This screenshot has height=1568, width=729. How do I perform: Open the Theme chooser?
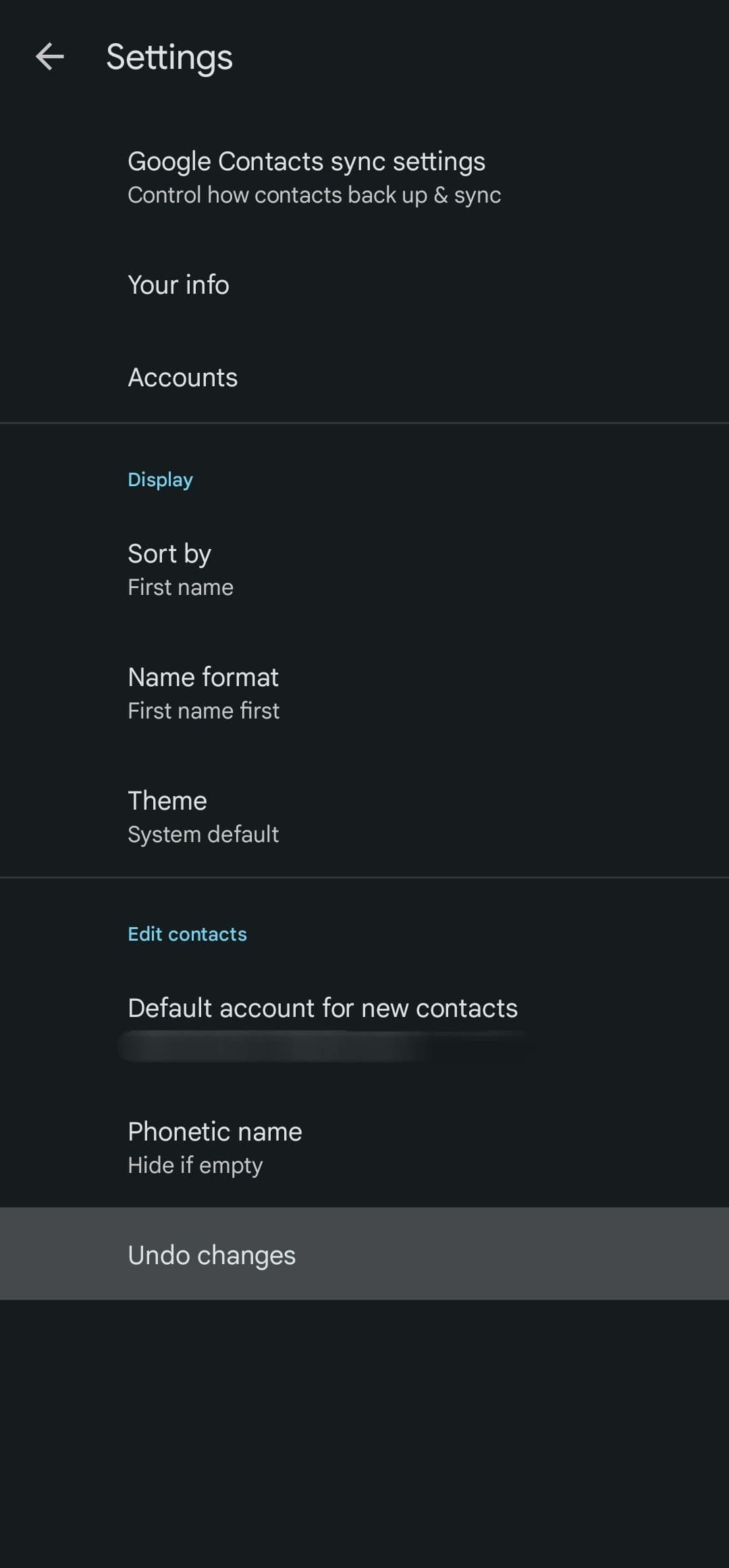click(x=167, y=801)
